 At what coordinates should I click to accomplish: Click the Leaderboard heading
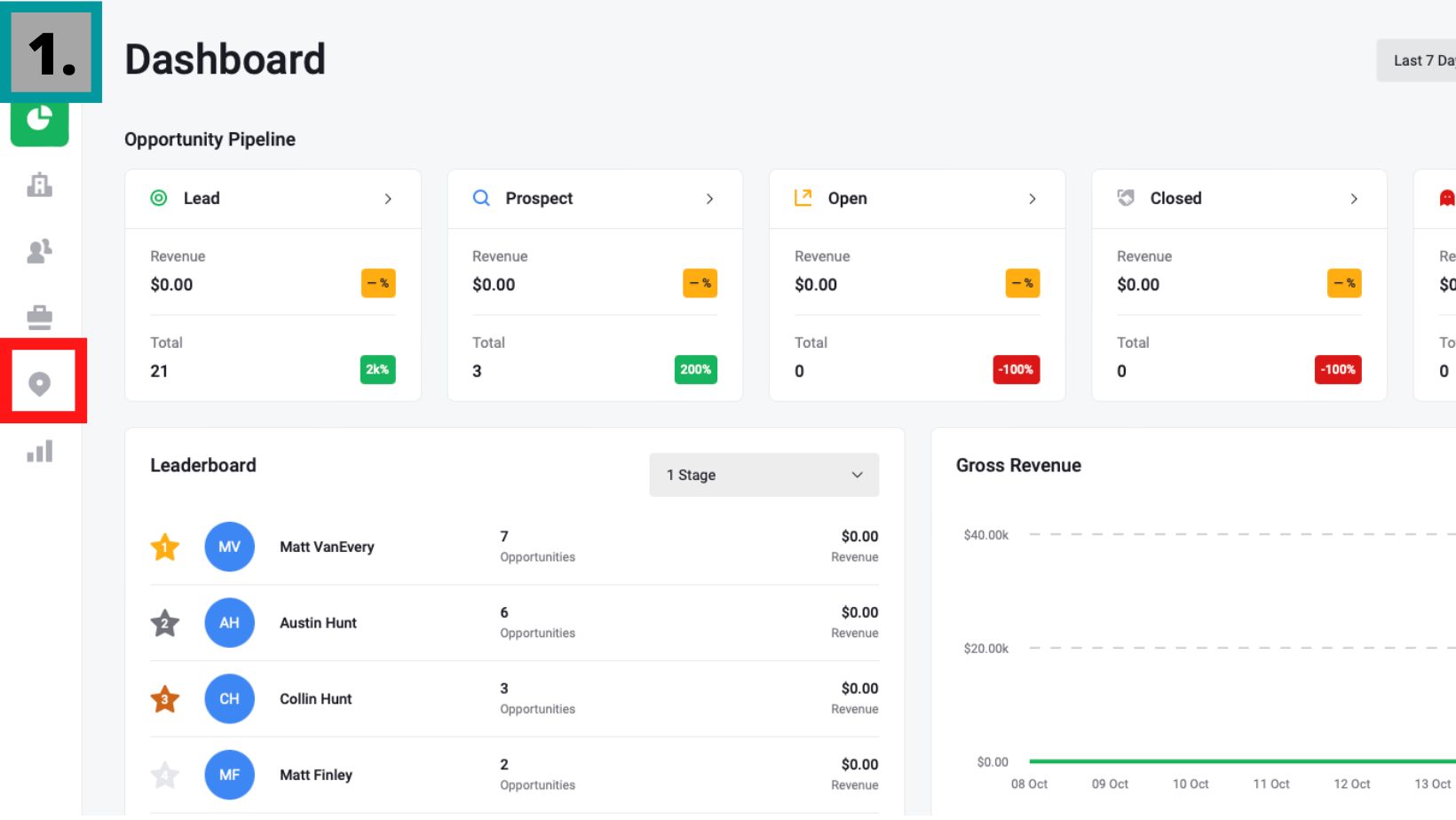click(x=203, y=465)
